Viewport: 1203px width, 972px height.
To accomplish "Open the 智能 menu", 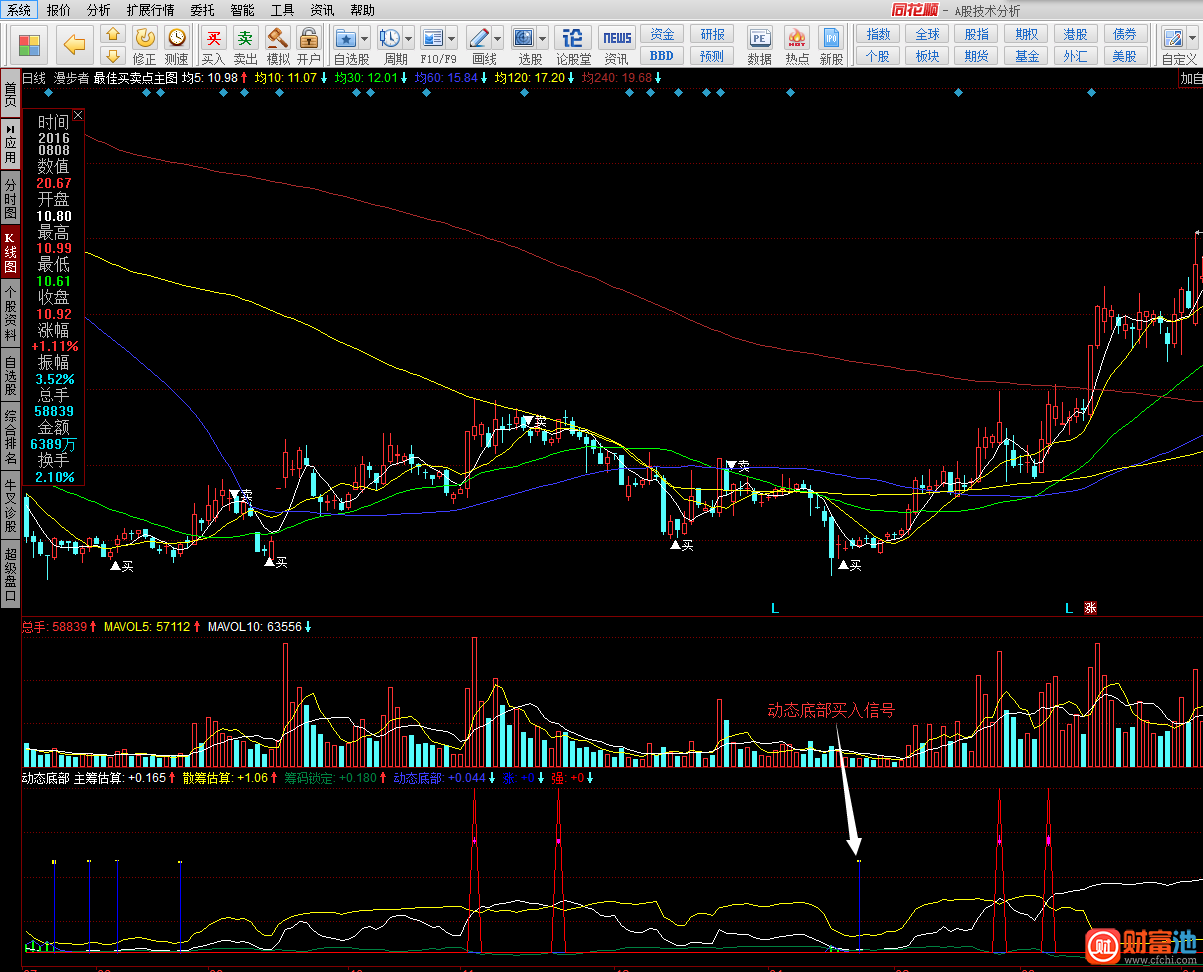I will [242, 10].
